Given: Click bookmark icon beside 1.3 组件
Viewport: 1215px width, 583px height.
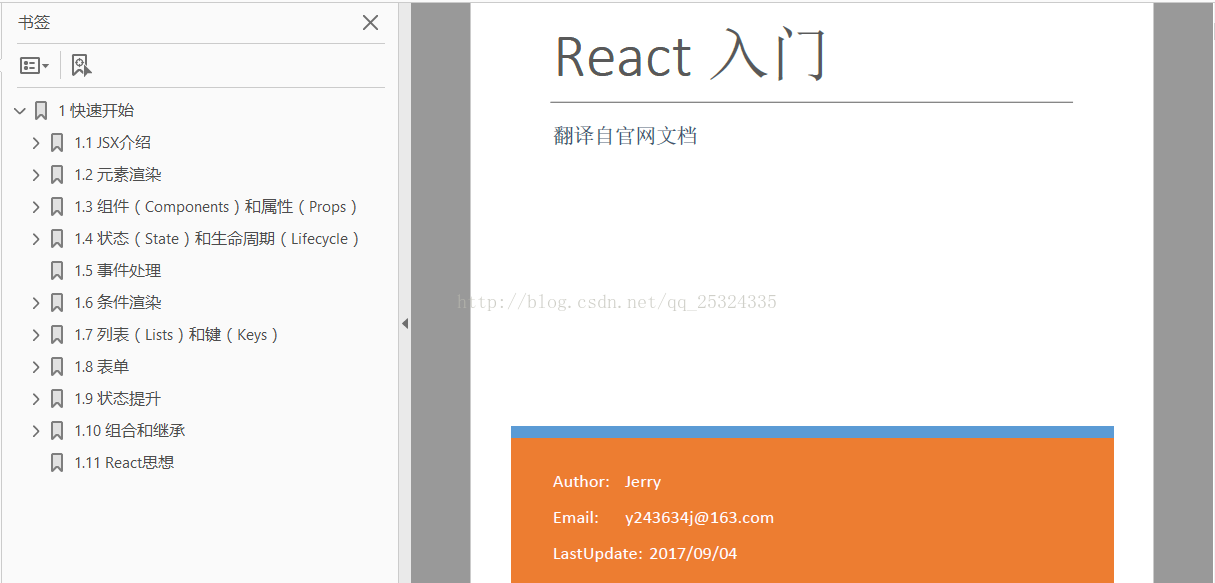Looking at the screenshot, I should click(x=57, y=207).
